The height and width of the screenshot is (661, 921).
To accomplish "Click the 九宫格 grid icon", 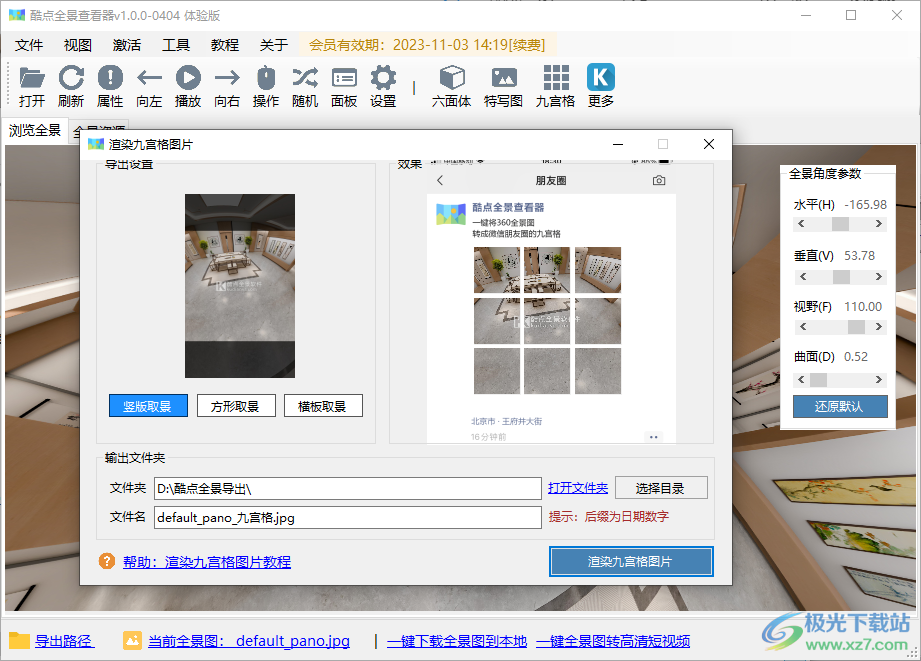I will pos(556,78).
